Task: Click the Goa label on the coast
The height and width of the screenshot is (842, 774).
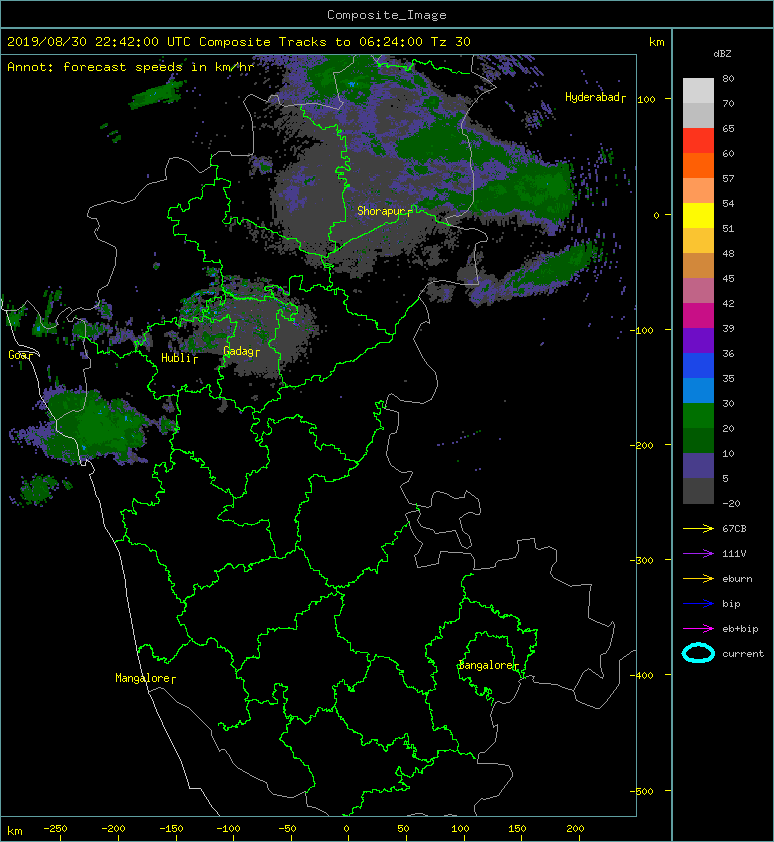Action: 20,355
